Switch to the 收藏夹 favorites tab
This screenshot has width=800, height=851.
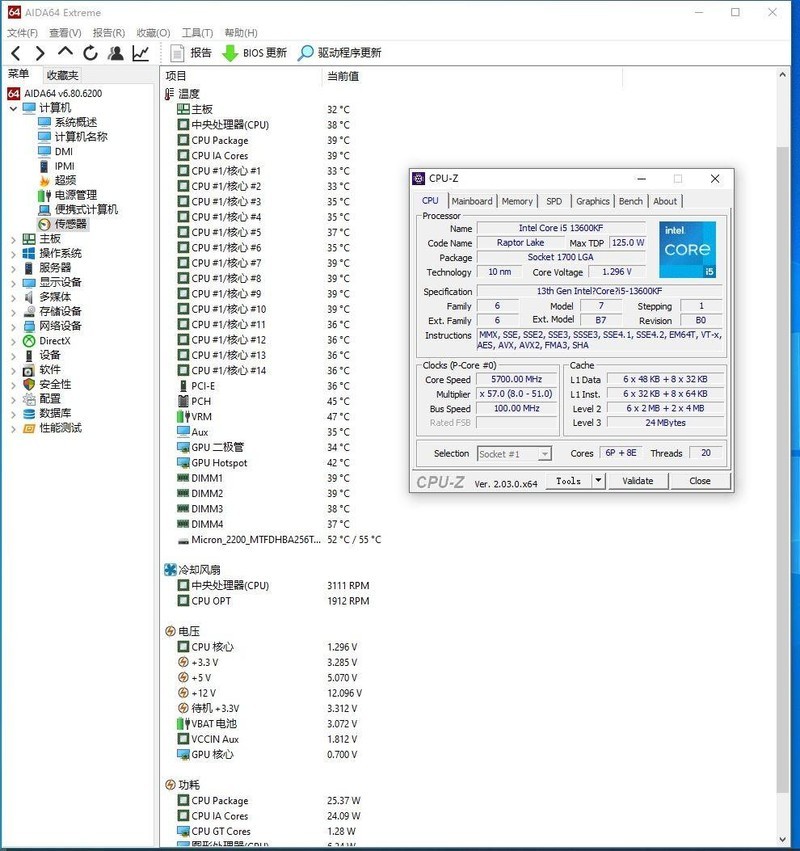point(62,75)
